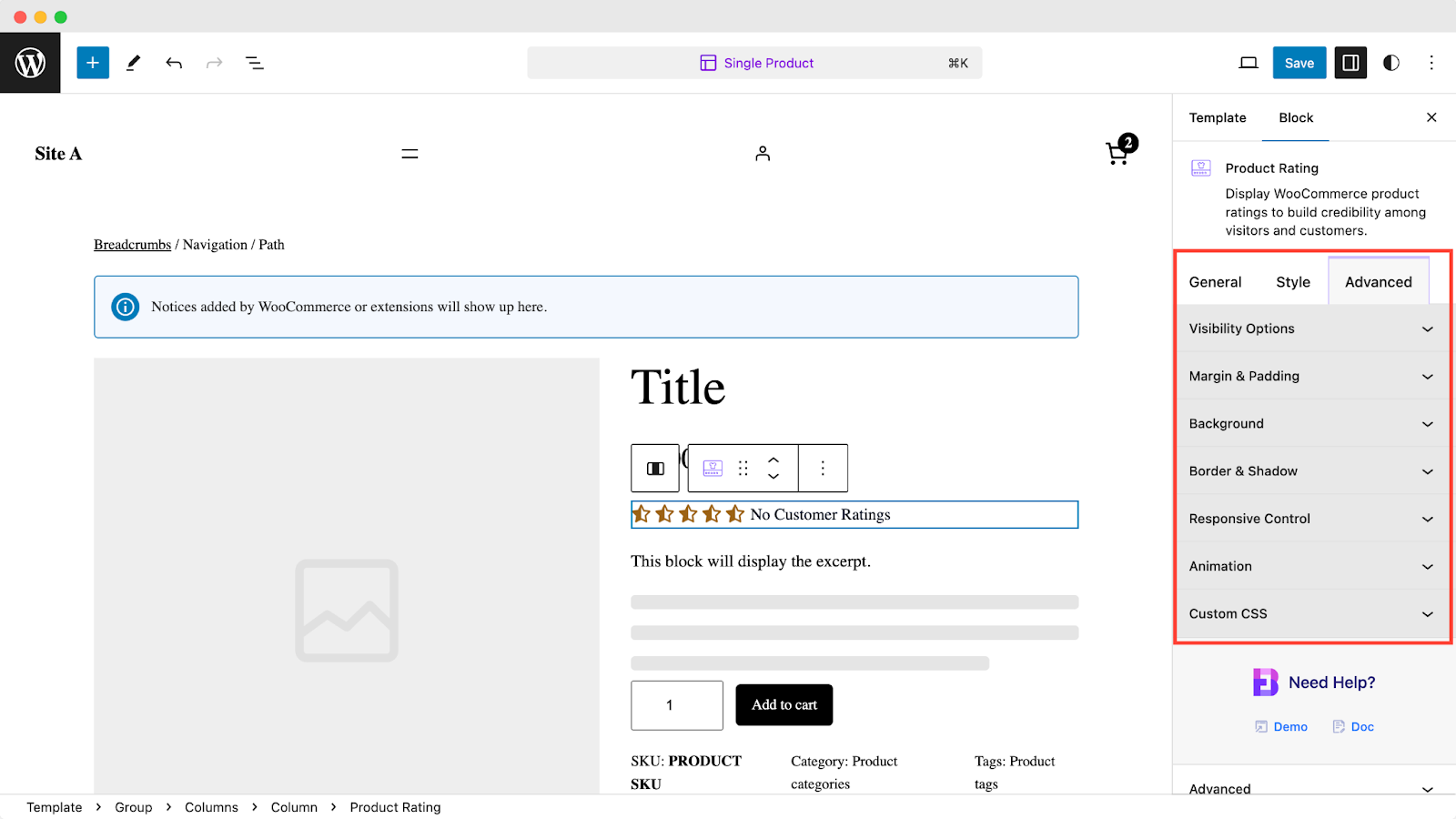Click the customer account person icon
Viewport: 1456px width, 819px height.
pyautogui.click(x=763, y=154)
